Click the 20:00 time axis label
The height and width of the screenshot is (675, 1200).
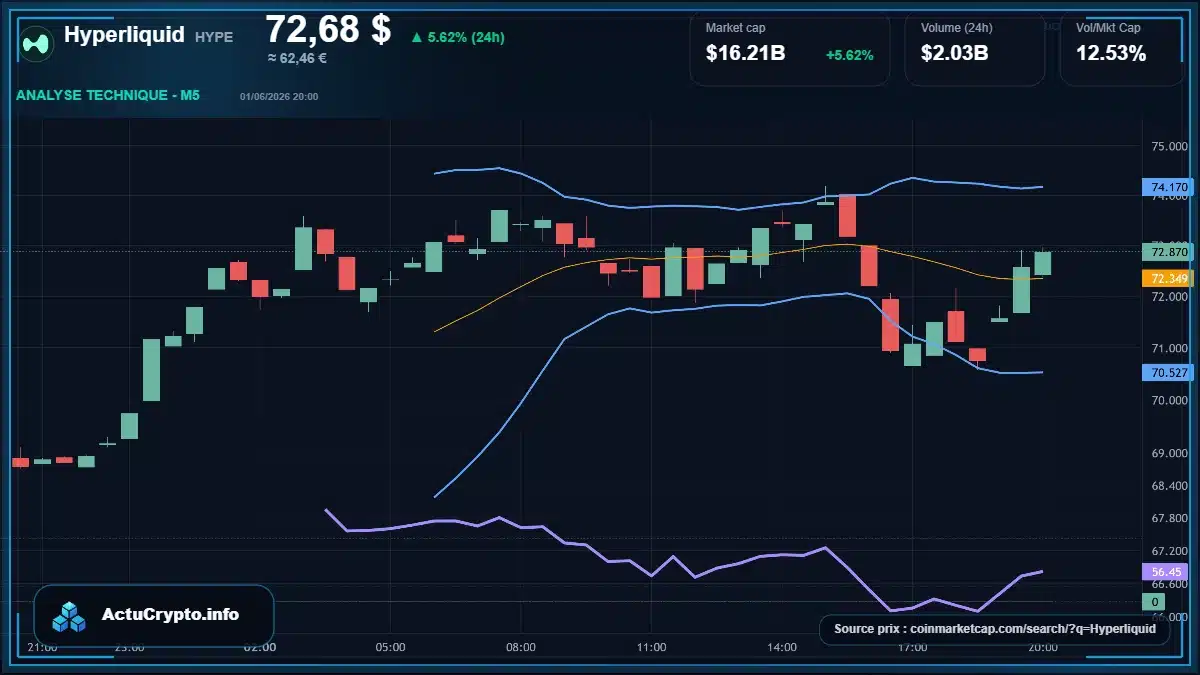[x=1043, y=647]
